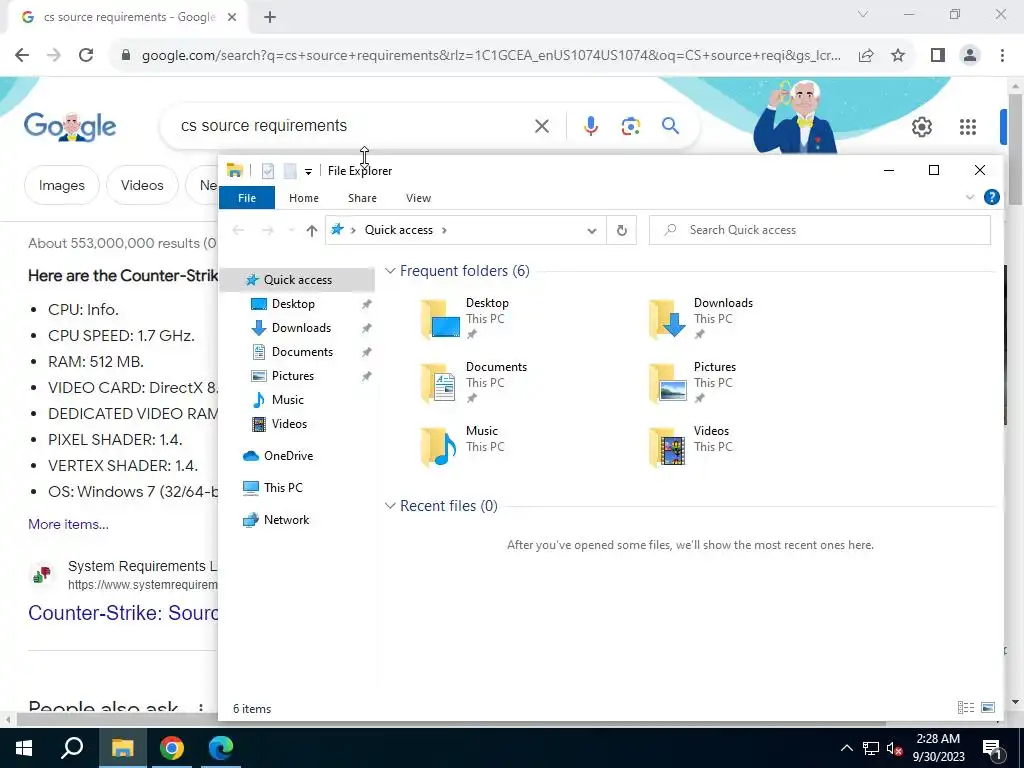
Task: Filter Google results by Images
Action: [x=61, y=185]
